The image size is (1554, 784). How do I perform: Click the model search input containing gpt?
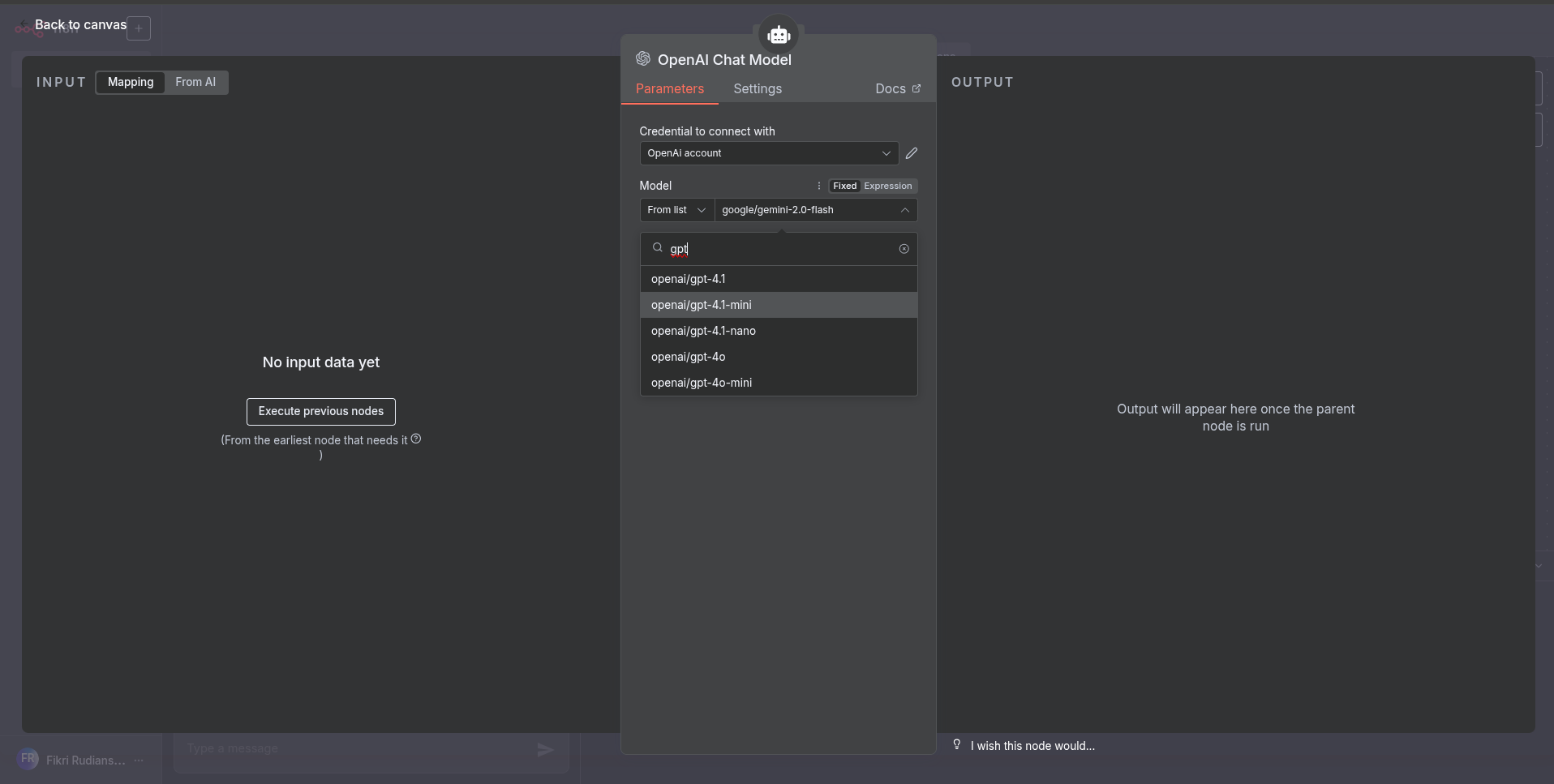click(779, 249)
